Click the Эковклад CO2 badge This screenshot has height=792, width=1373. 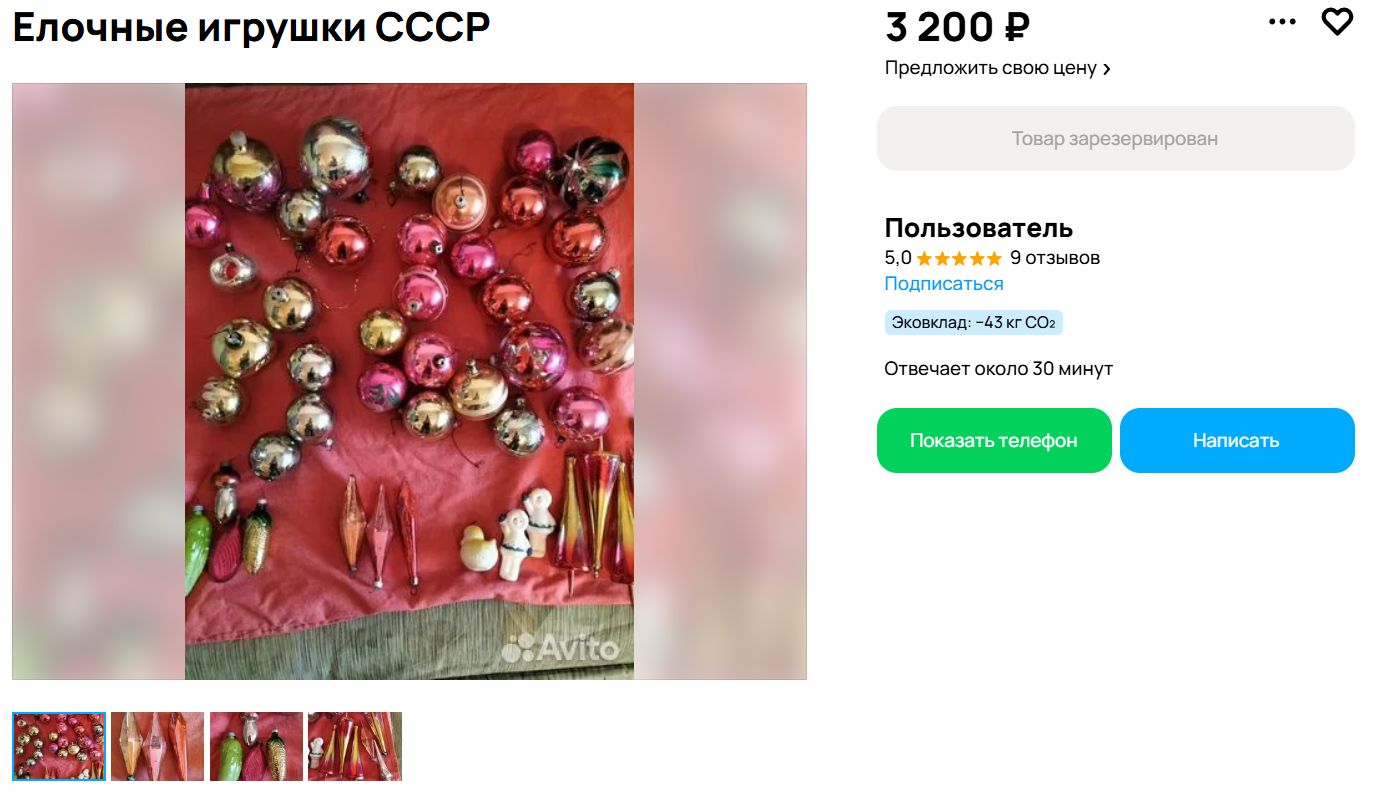coord(973,323)
